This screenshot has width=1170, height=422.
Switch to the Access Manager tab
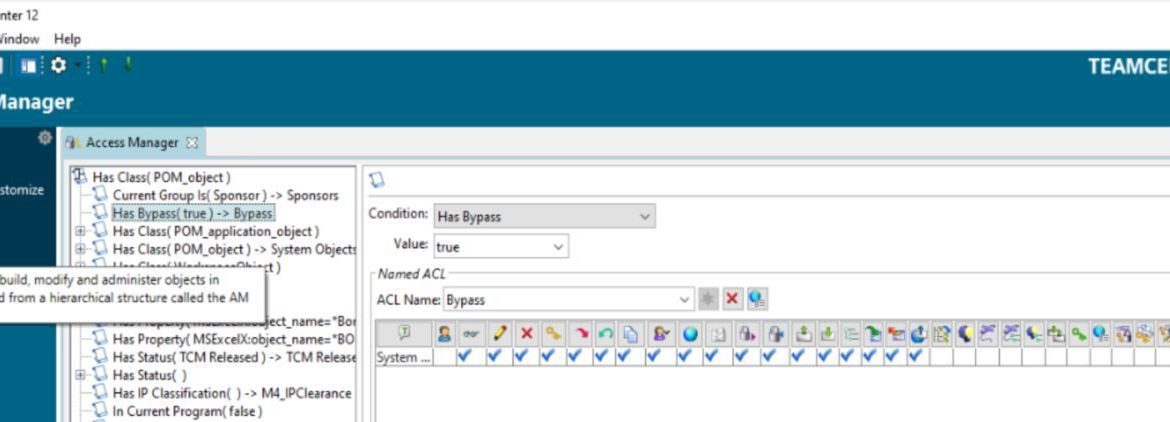click(132, 142)
